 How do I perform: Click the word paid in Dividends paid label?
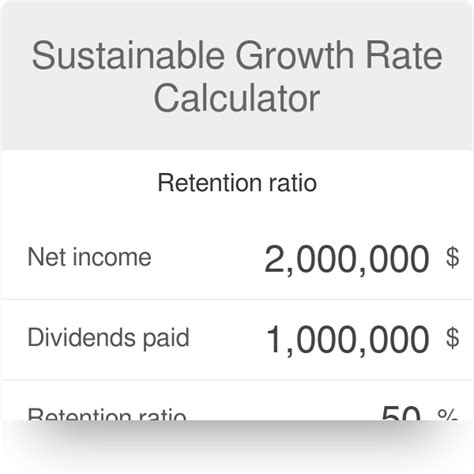tap(166, 338)
